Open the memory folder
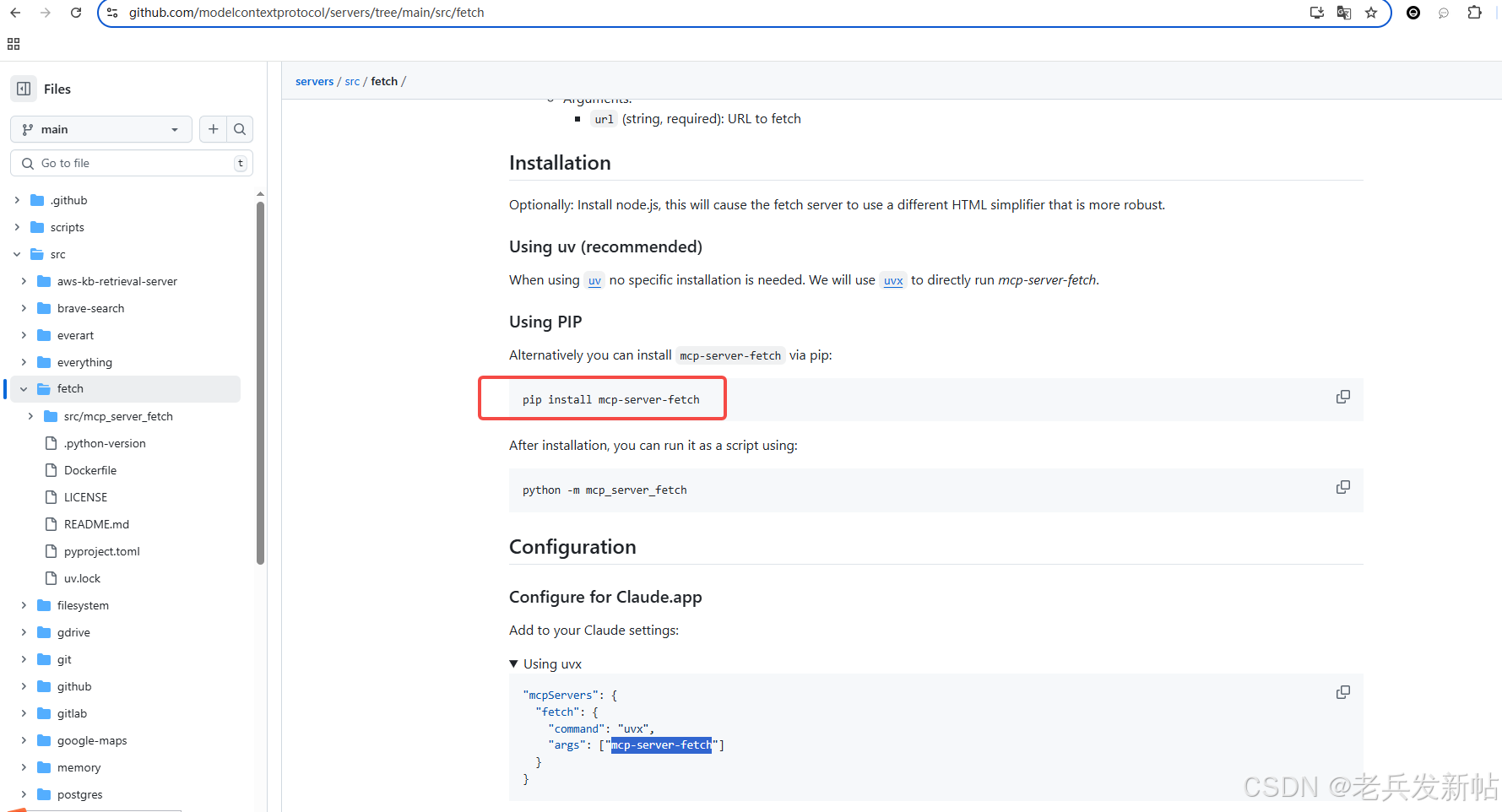Image resolution: width=1502 pixels, height=812 pixels. coord(79,767)
